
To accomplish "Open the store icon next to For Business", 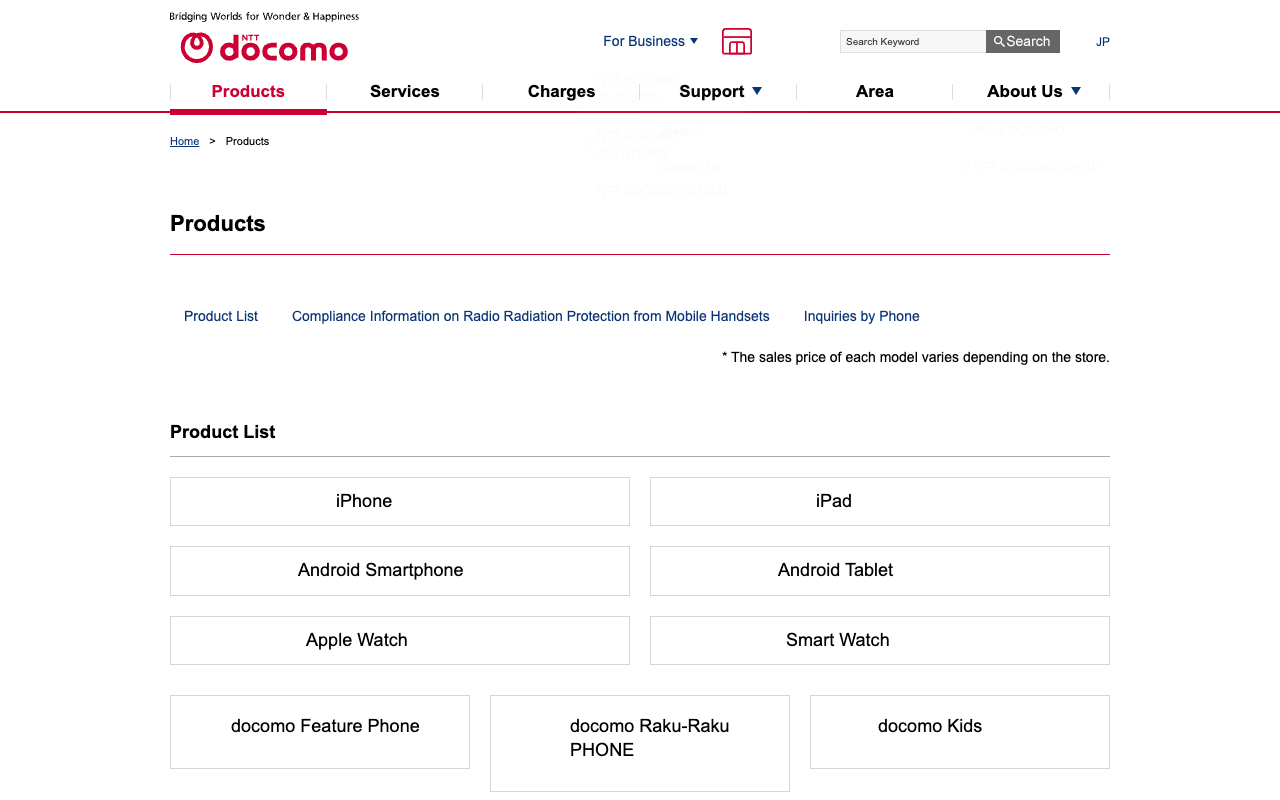I will point(737,42).
